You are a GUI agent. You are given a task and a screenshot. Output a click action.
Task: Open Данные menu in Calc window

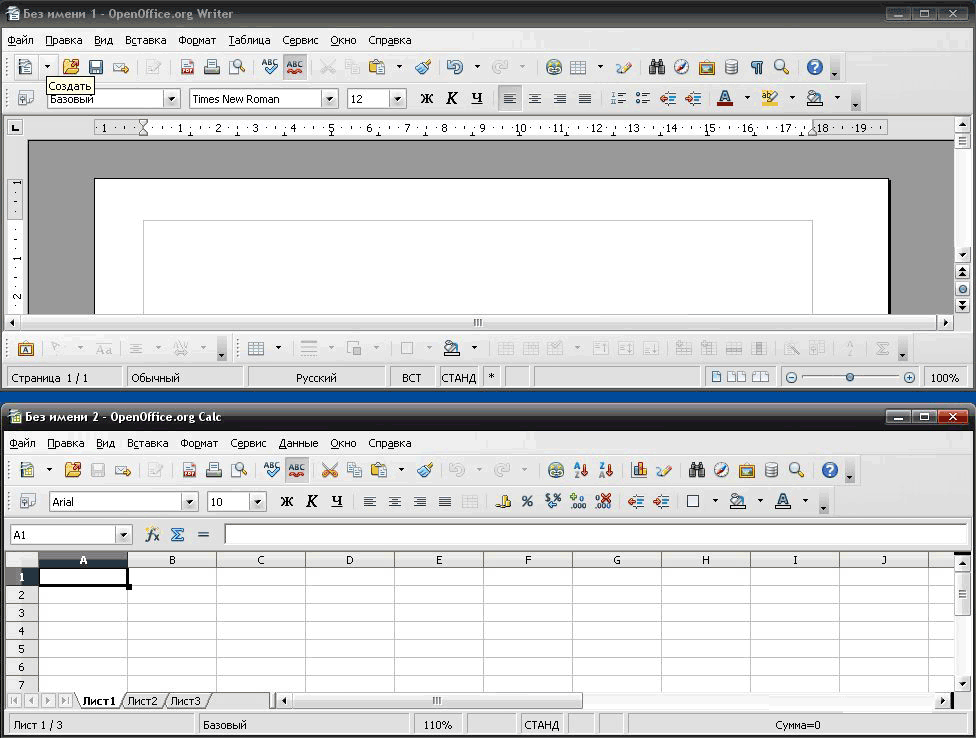(298, 444)
